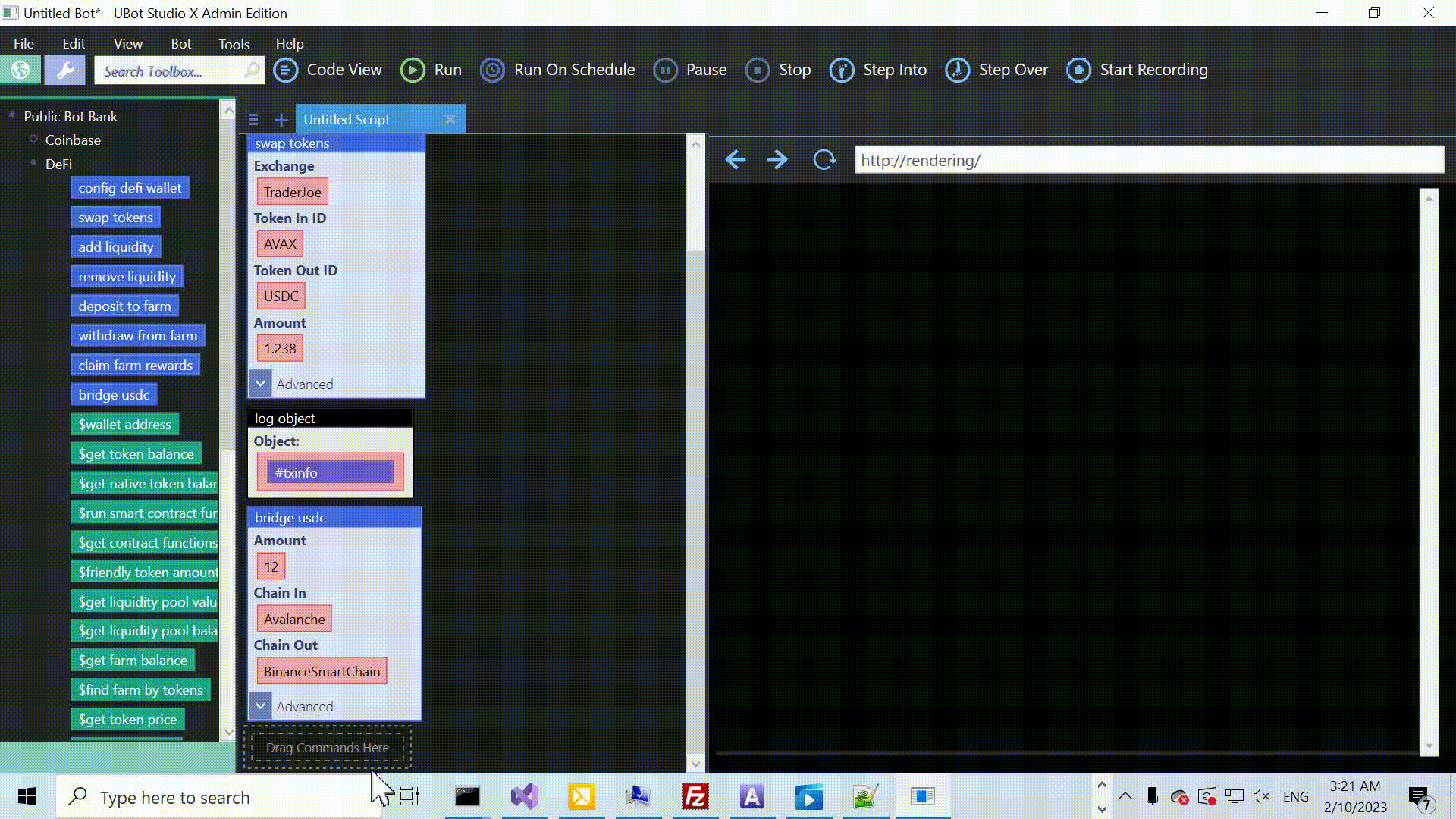
Task: Collapse Public Bot Bank tree node
Action: [x=11, y=115]
